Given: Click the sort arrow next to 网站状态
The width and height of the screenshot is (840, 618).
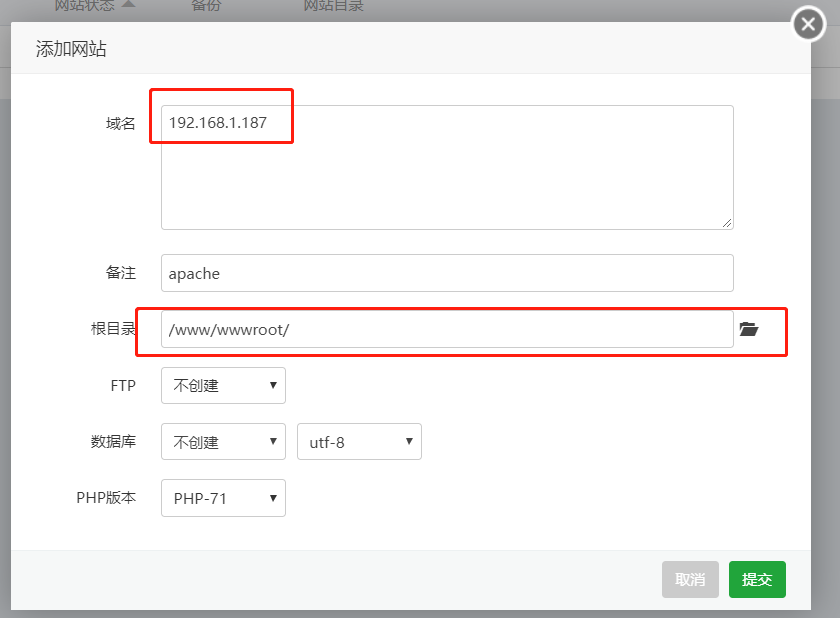Looking at the screenshot, I should pos(128,5).
